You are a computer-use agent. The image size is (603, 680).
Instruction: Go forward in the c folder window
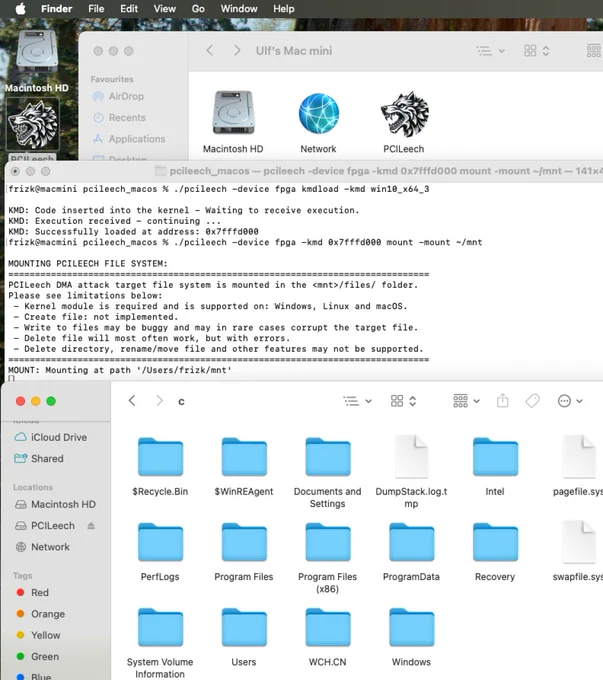[x=159, y=401]
